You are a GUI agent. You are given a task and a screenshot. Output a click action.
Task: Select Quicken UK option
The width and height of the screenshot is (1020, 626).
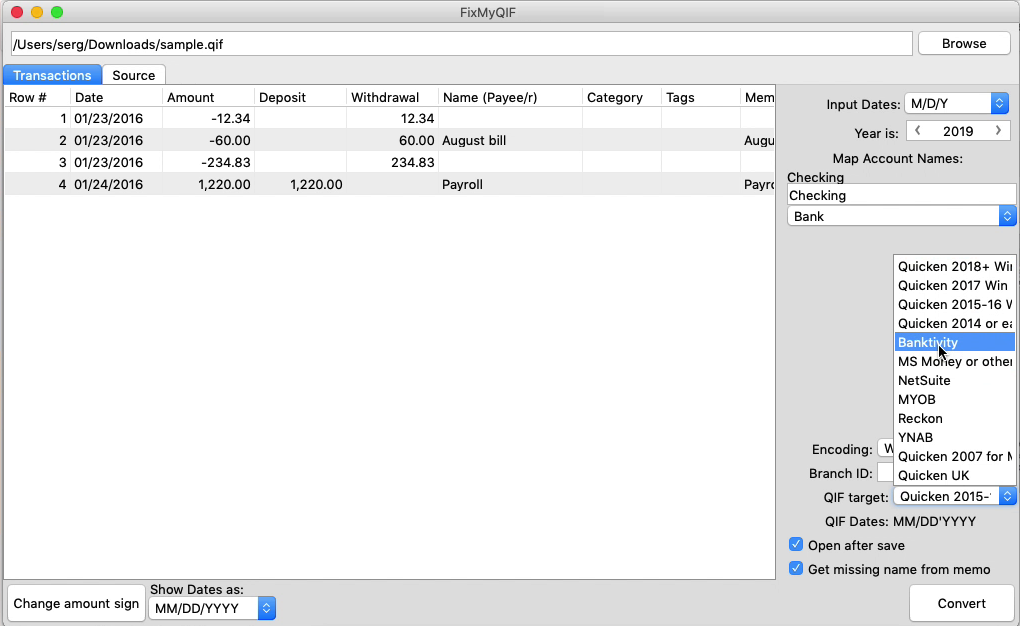(x=954, y=475)
